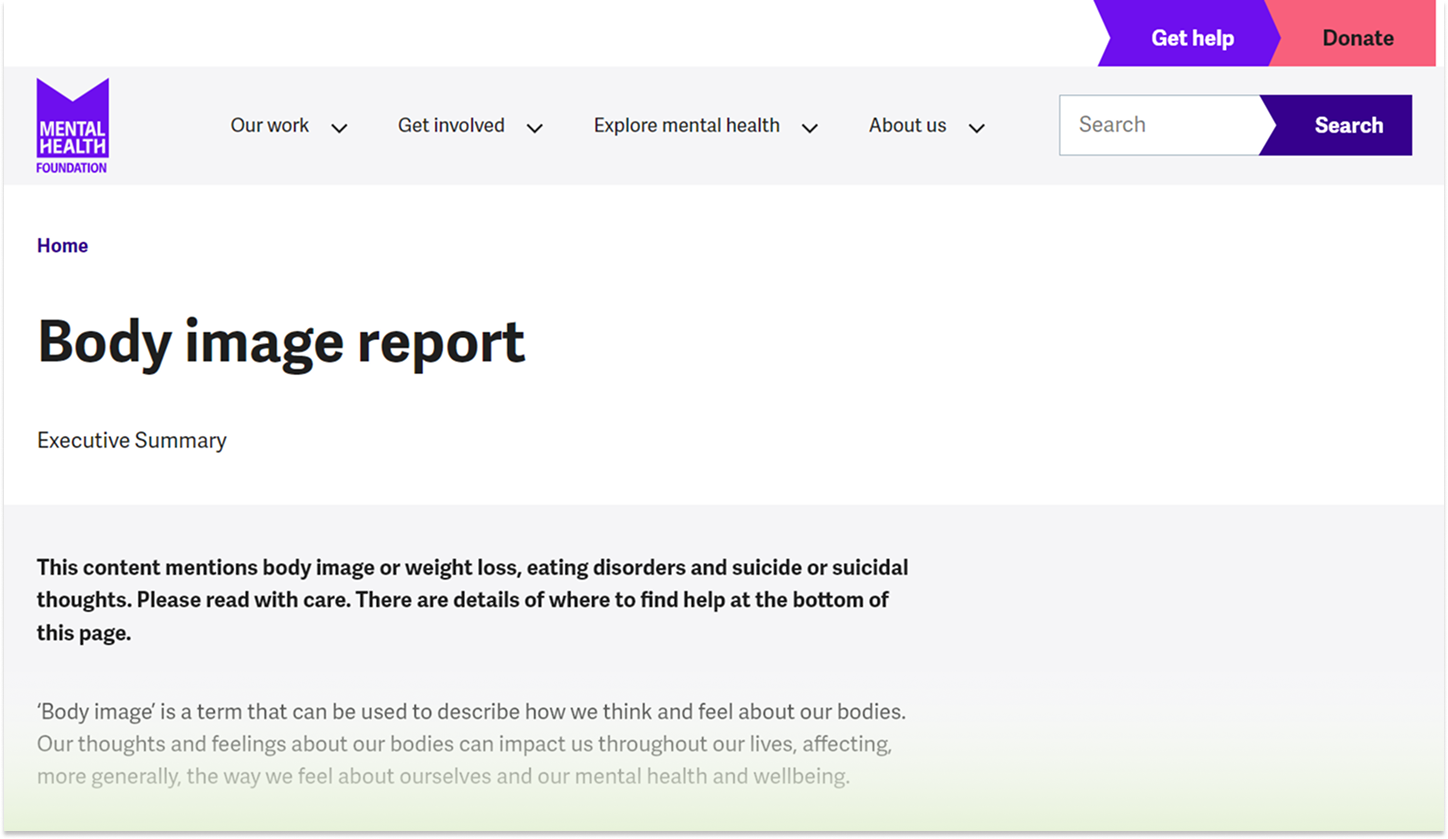Expand the Get involved chevron arrow
Image resolution: width=1448 pixels, height=839 pixels.
point(535,128)
